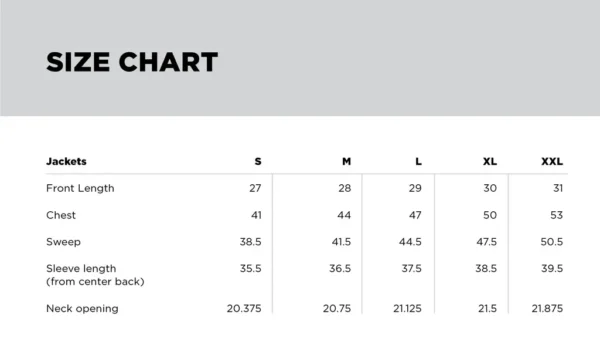This screenshot has width=600, height=362.
Task: Select the Sleeve length row label
Action: [95, 275]
